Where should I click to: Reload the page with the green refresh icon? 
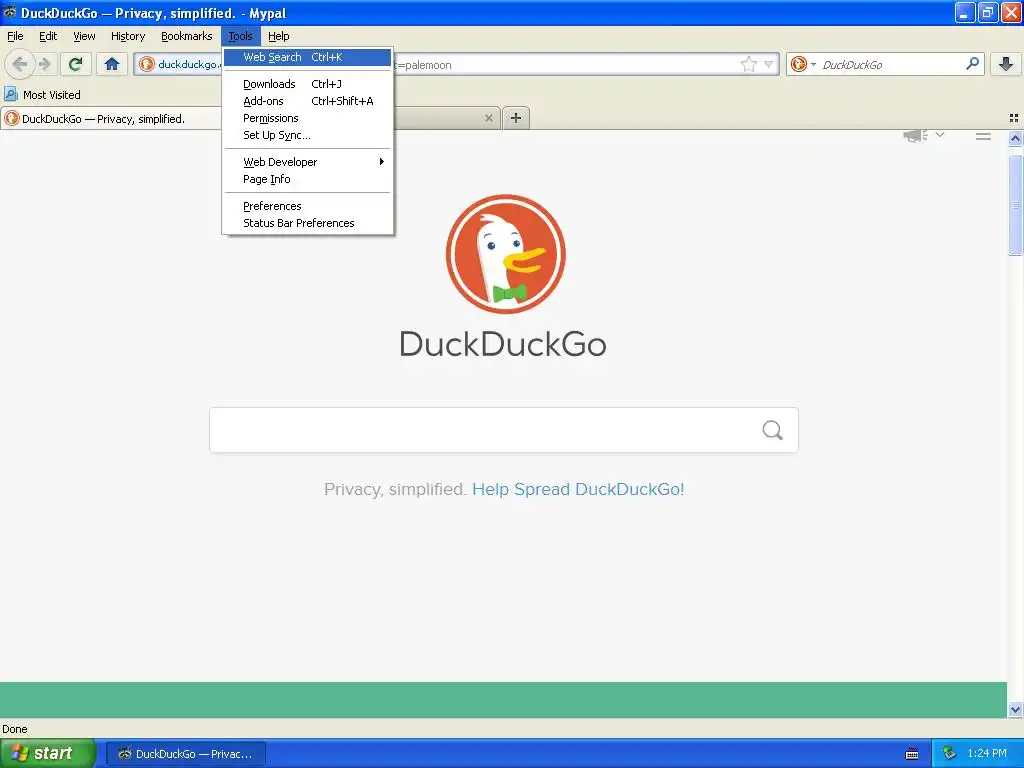pyautogui.click(x=76, y=64)
